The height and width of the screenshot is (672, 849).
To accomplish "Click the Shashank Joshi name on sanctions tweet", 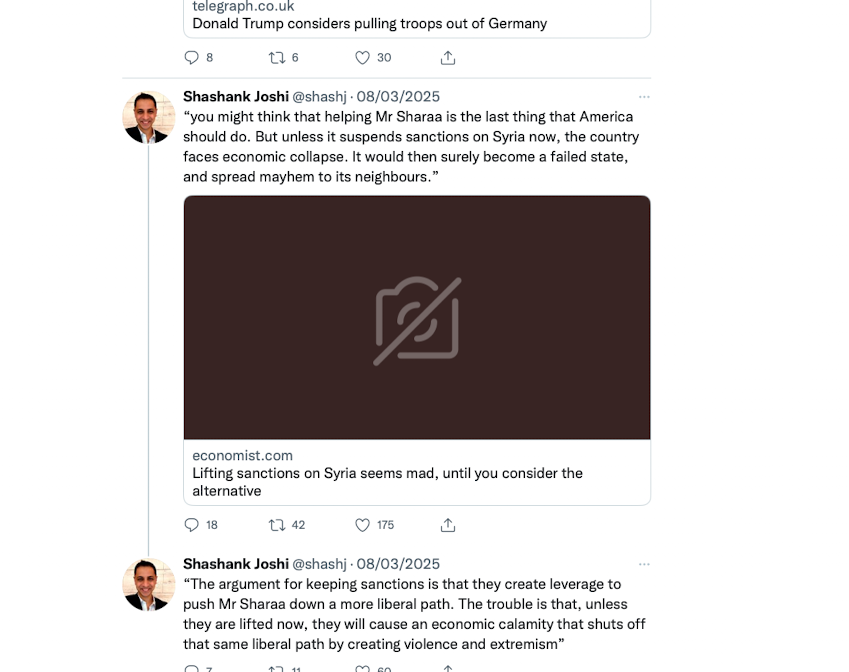I will tap(235, 97).
